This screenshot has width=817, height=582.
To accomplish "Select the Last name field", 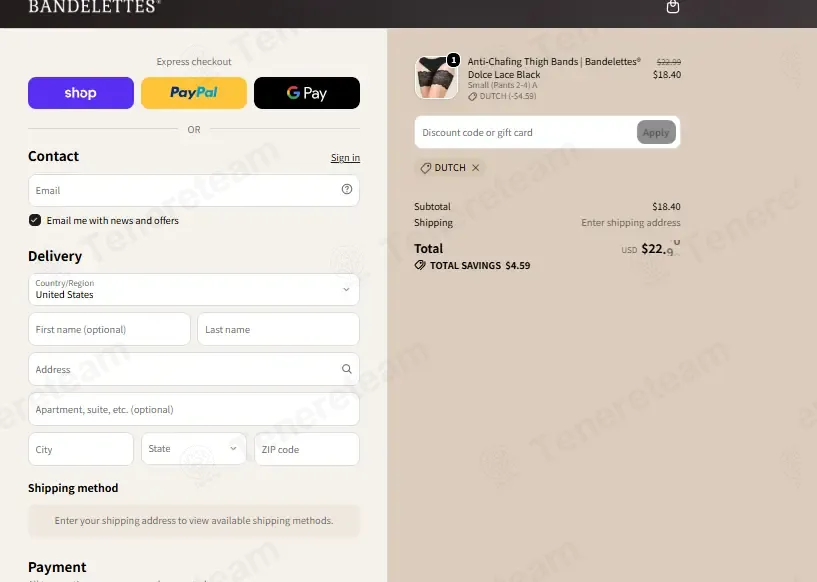I will point(278,329).
